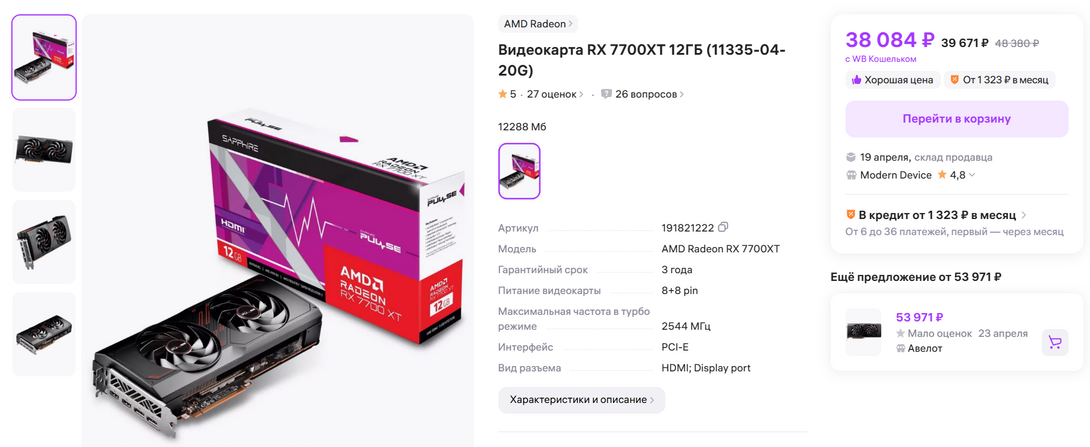Open Характеристики и описание section
1090x447 pixels.
(x=582, y=400)
